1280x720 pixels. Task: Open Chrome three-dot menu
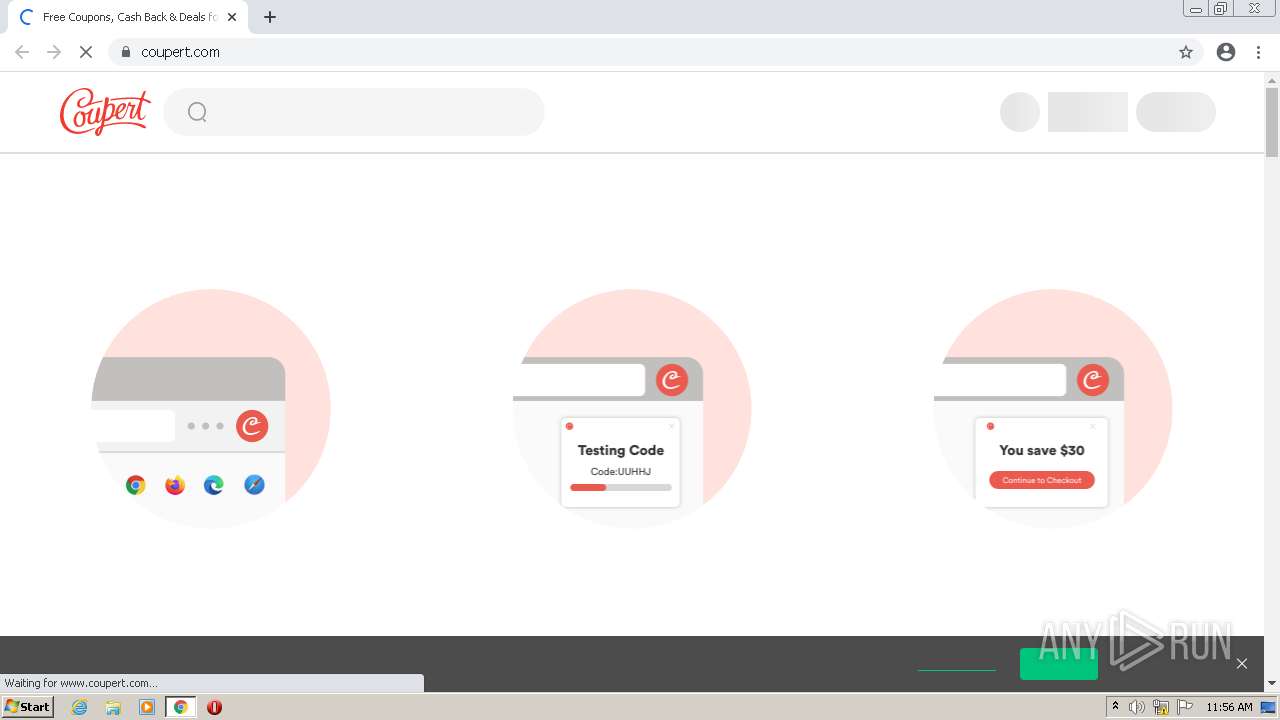click(1258, 52)
